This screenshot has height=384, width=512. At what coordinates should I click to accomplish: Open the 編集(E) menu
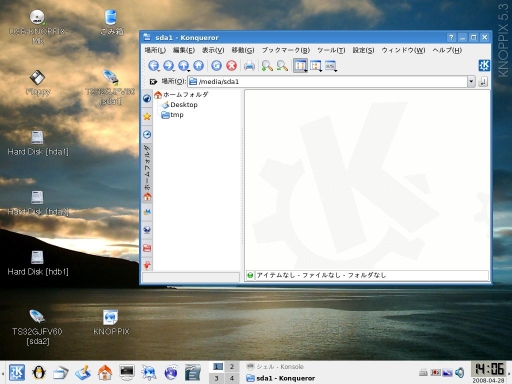point(184,50)
